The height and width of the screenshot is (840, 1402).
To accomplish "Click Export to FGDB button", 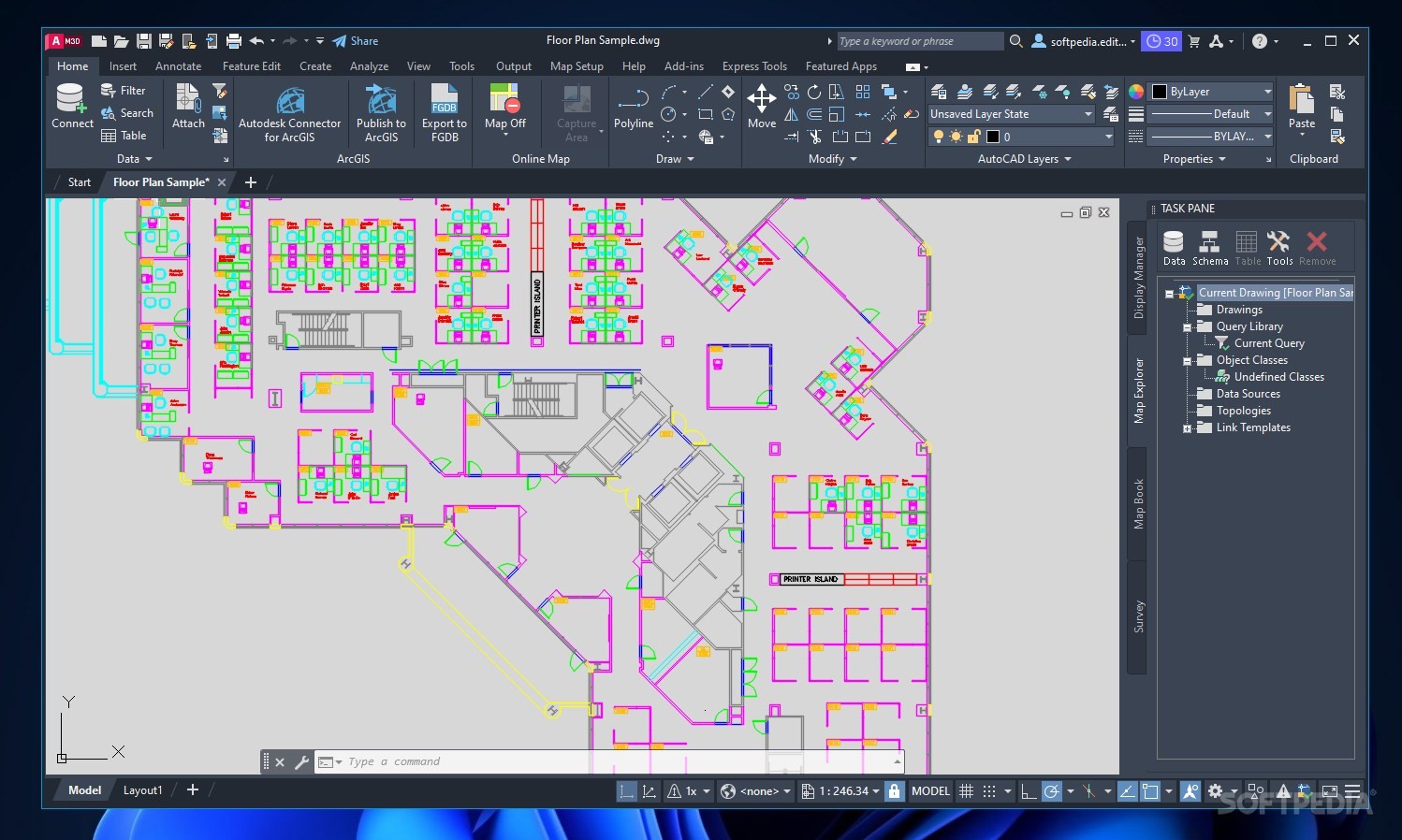I will (x=445, y=114).
